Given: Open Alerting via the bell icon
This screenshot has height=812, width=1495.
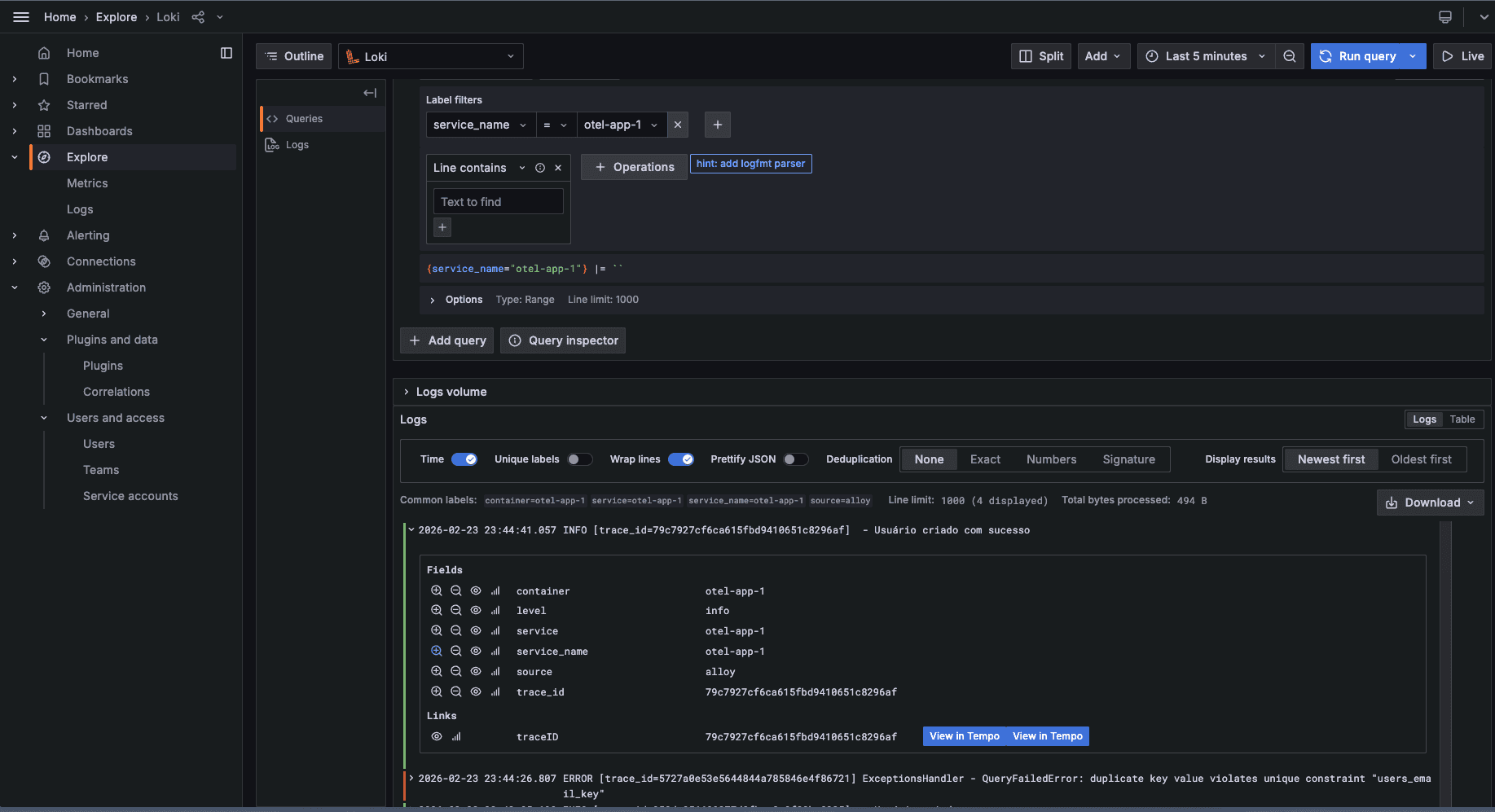Looking at the screenshot, I should click(43, 235).
